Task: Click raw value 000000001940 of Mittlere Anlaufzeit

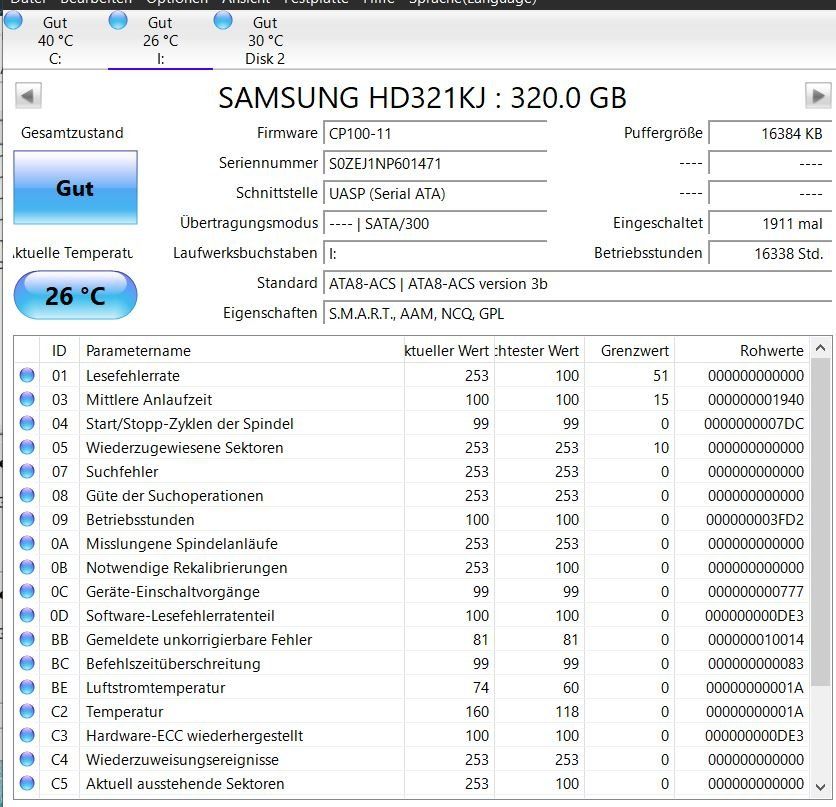Action: 755,400
